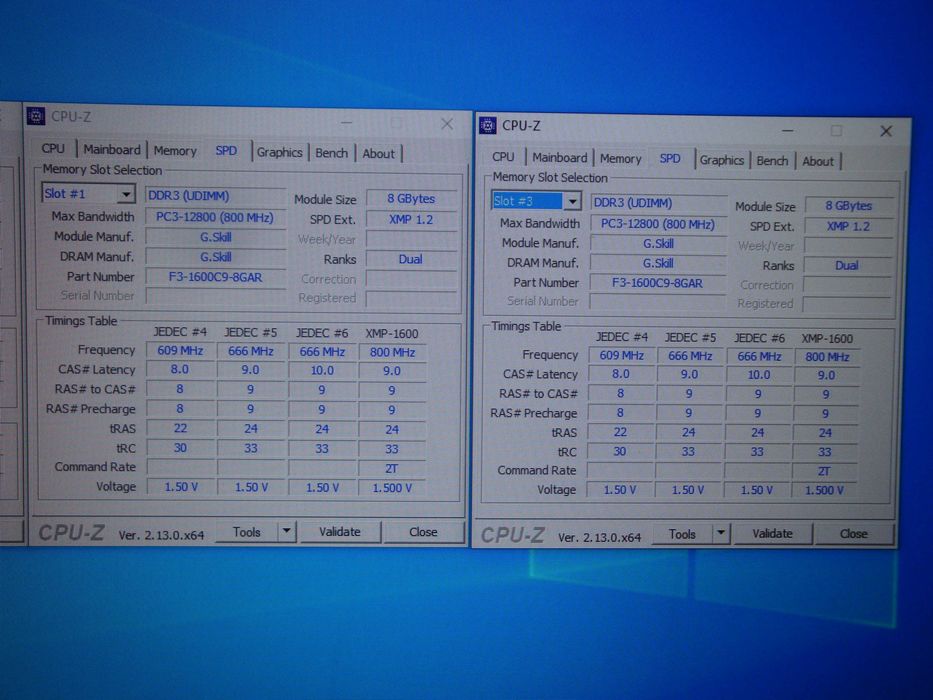Screen dimensions: 933x700
Task: Click the 609 MHz JEDEC #4 frequency in the right window
Action: pyautogui.click(x=621, y=355)
